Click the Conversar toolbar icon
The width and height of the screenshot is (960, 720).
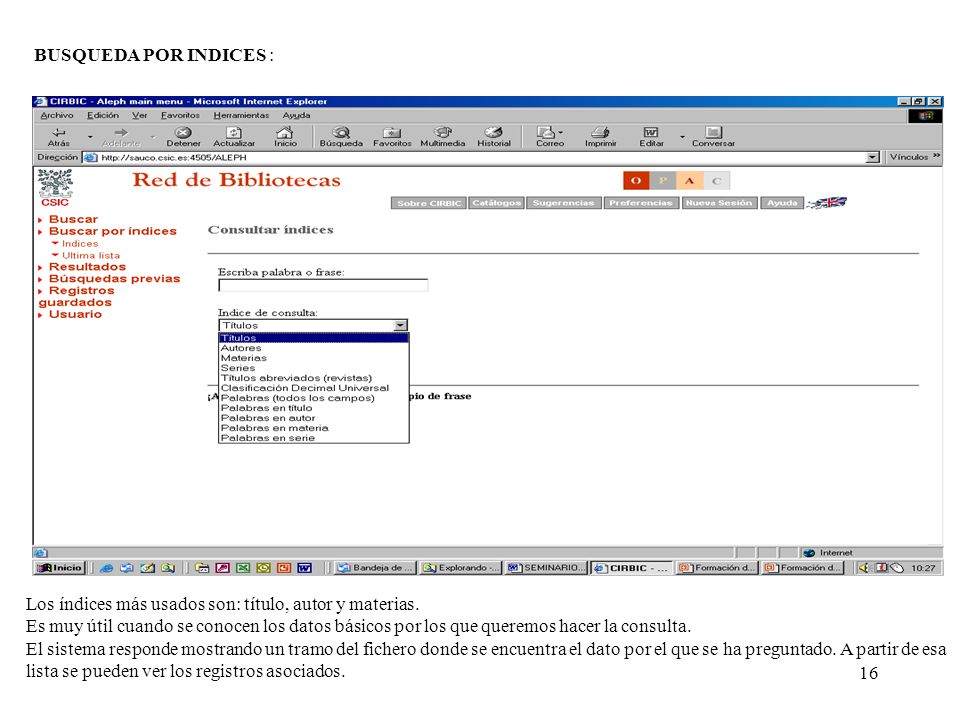coord(713,132)
